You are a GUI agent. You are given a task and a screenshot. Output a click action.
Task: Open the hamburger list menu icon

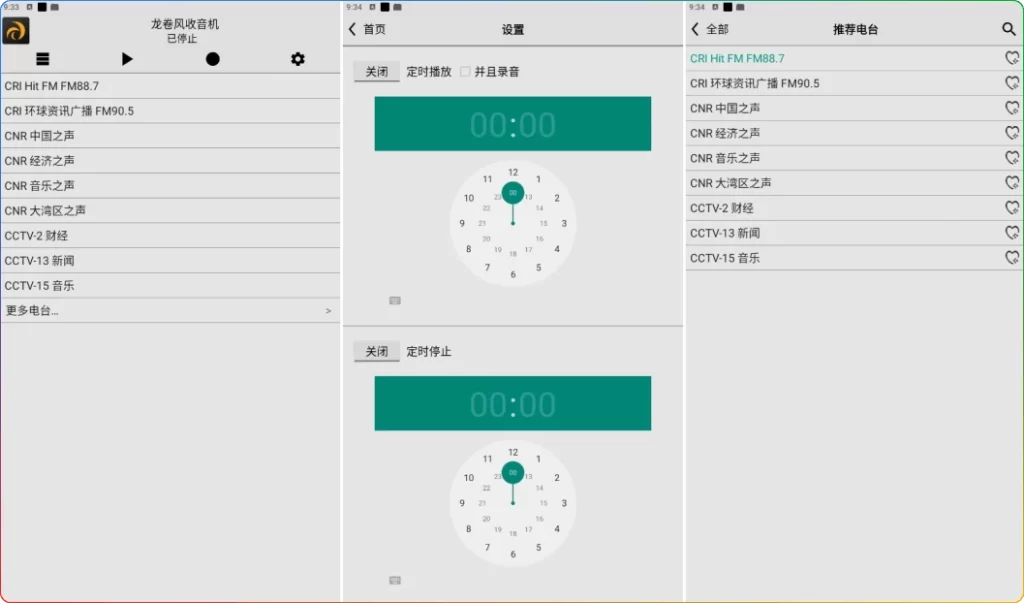pos(42,59)
